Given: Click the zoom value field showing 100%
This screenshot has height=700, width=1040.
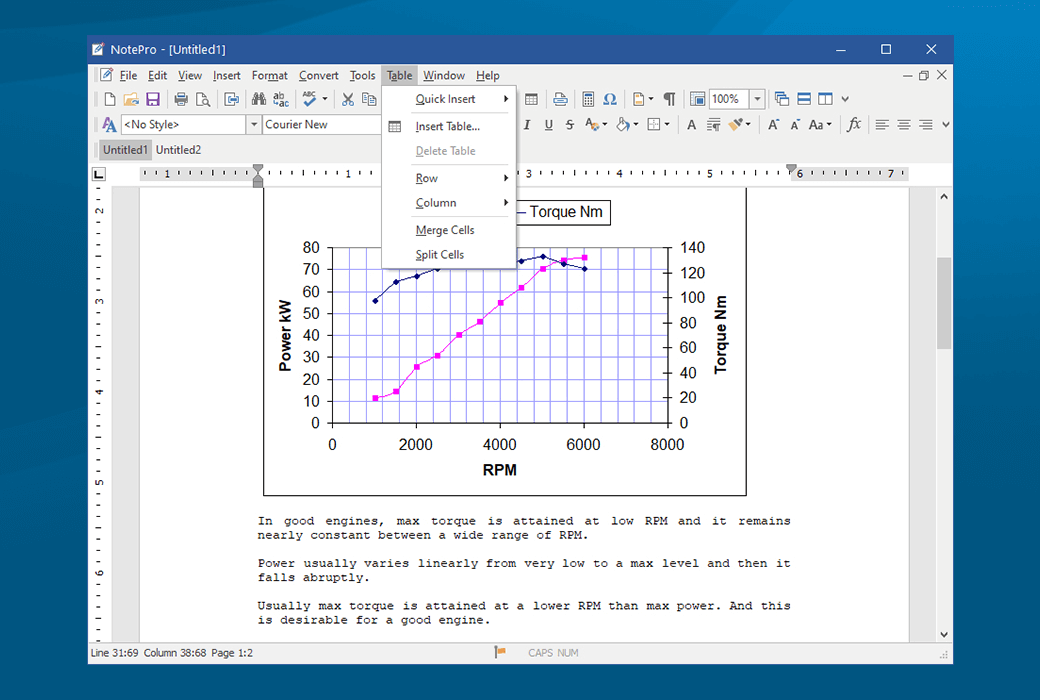Looking at the screenshot, I should tap(729, 99).
